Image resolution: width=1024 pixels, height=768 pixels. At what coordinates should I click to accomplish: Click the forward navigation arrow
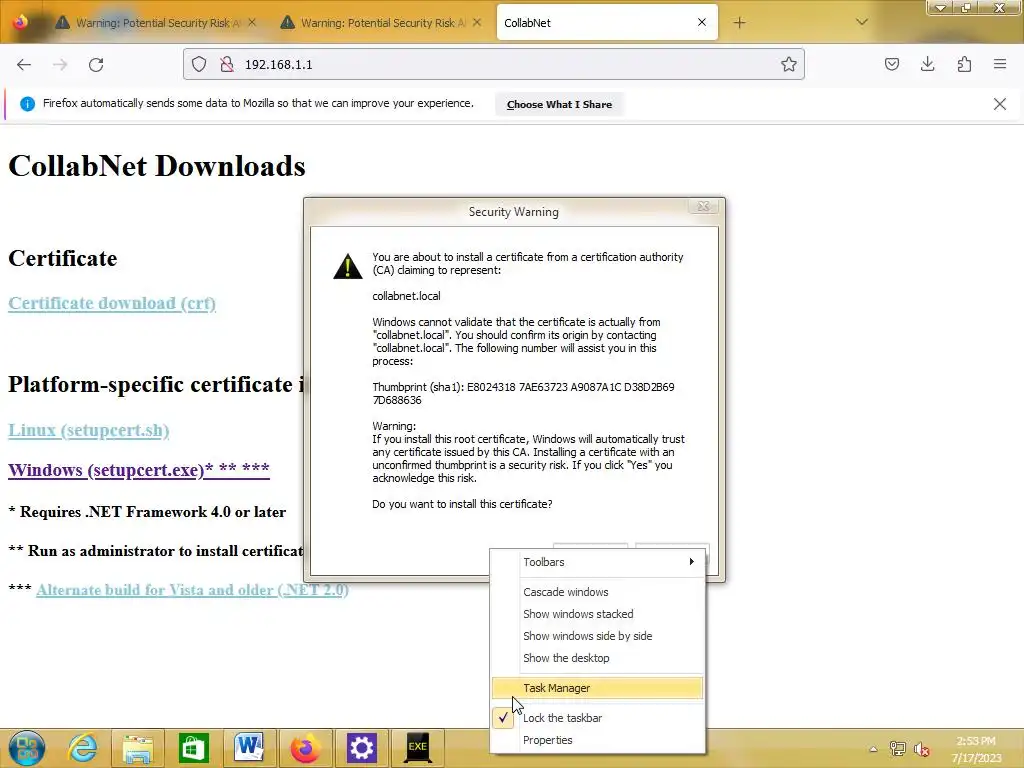(60, 65)
